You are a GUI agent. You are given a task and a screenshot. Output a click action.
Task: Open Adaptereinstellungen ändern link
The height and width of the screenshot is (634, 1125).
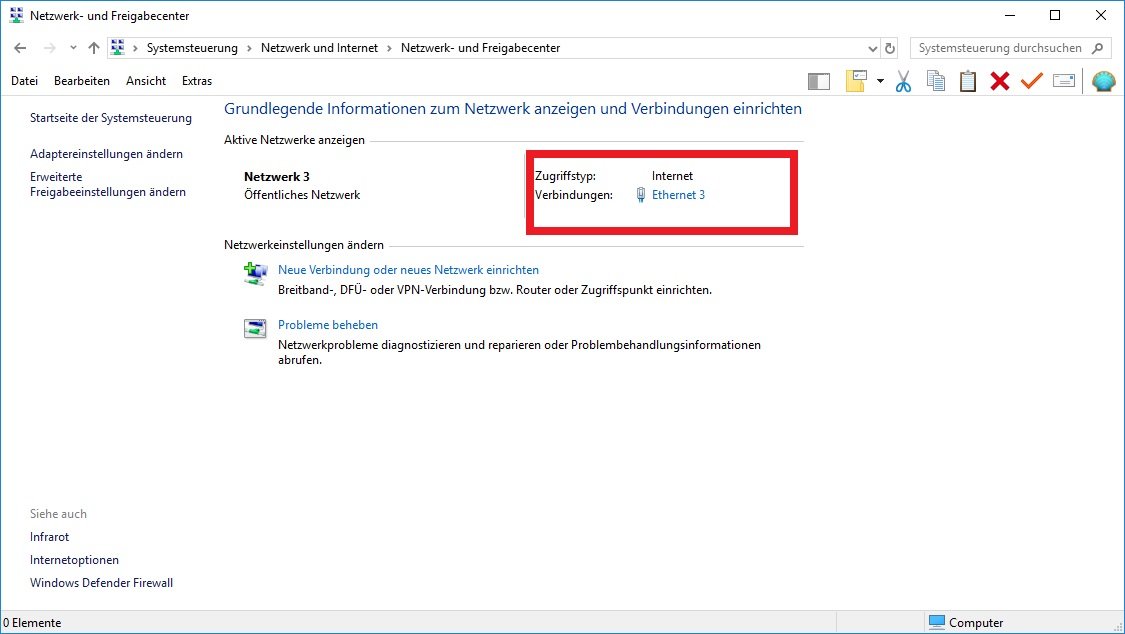(x=106, y=153)
